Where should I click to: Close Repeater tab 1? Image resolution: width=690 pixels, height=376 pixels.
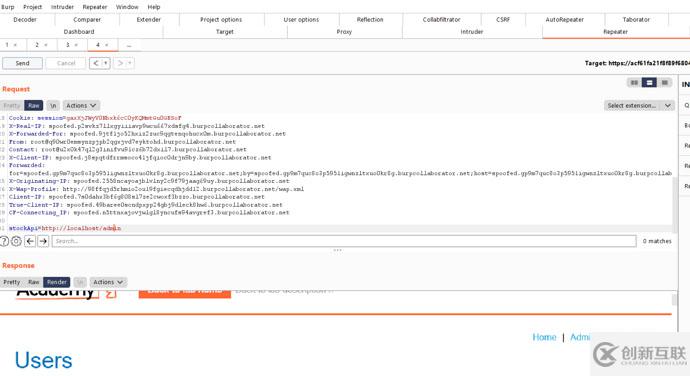point(15,45)
